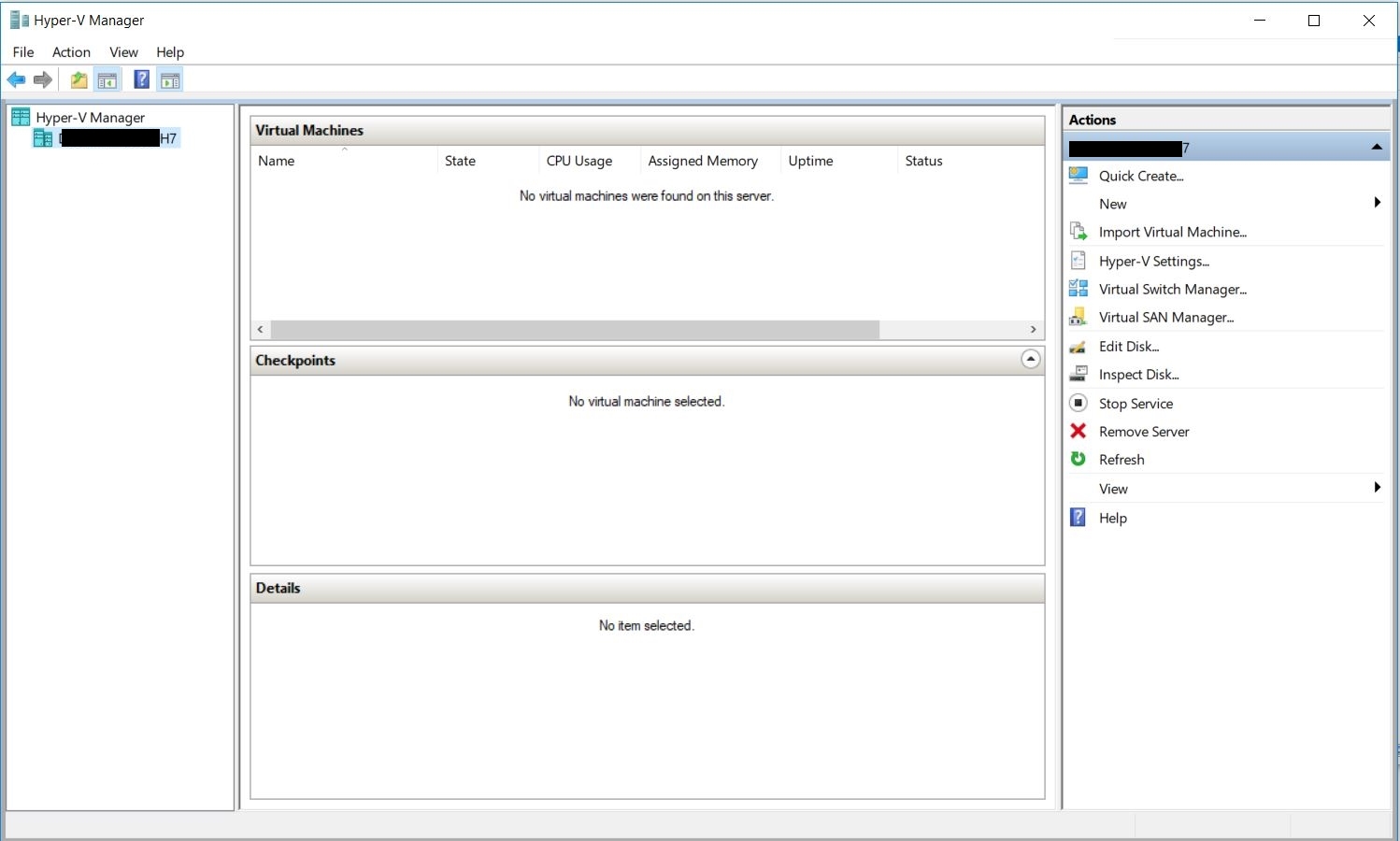Expand the New submenu arrow

(1377, 203)
